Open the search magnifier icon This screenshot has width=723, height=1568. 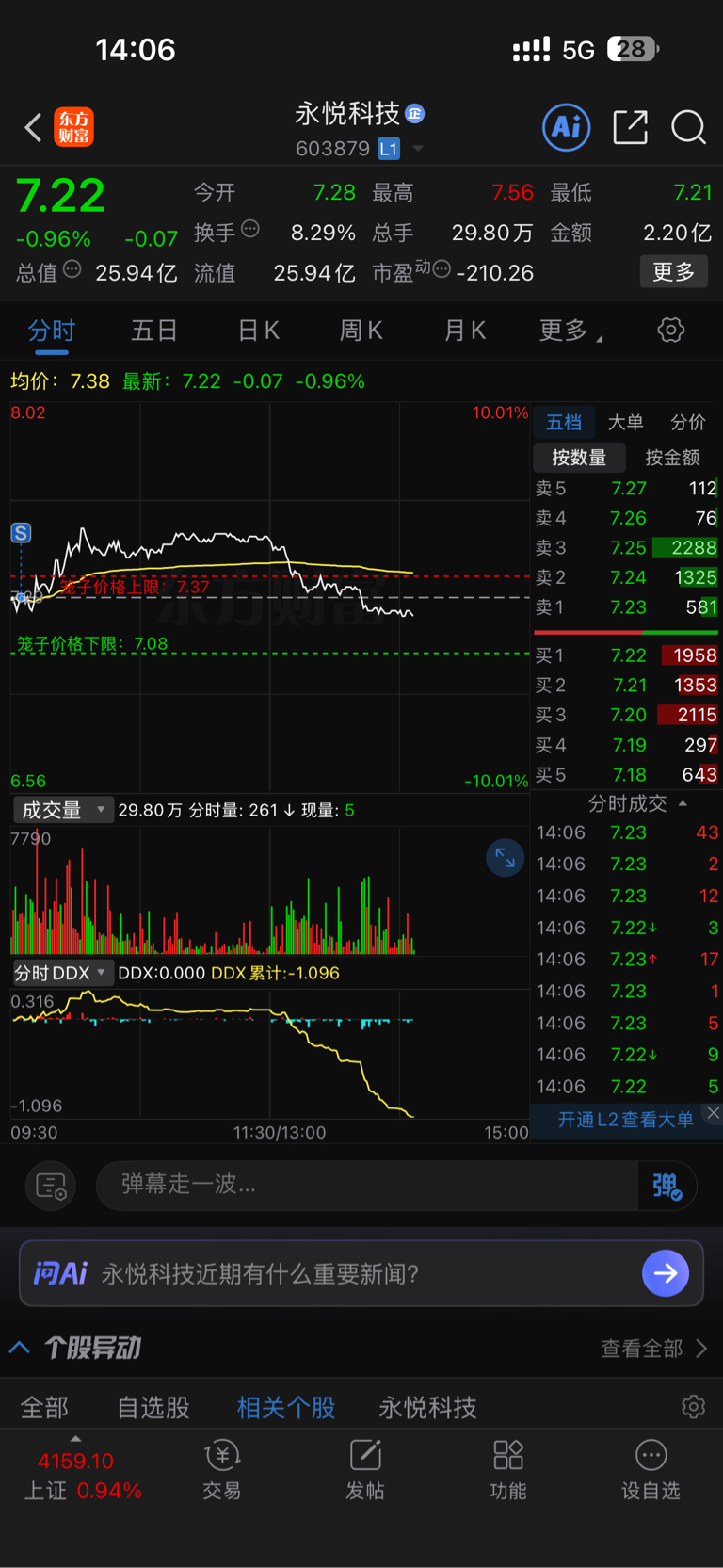688,127
